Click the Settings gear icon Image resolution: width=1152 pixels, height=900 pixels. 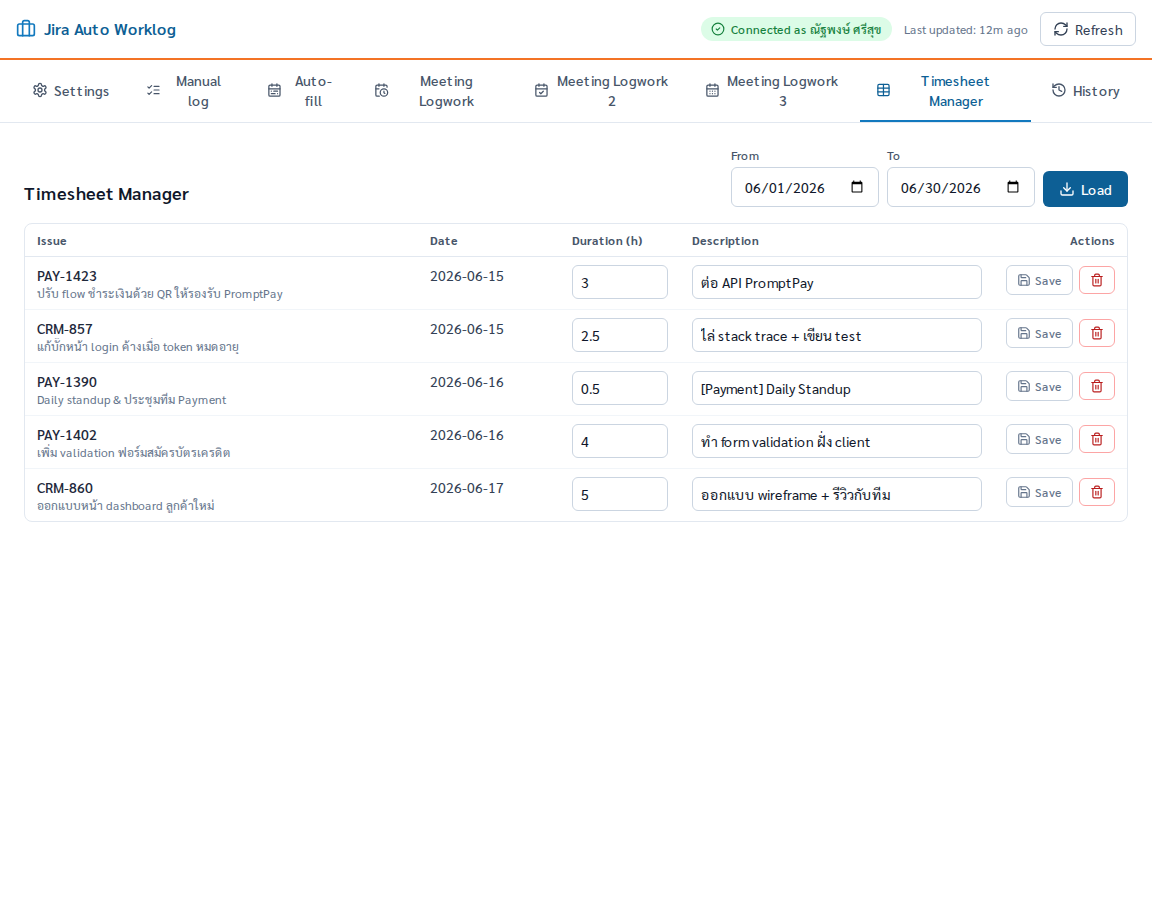40,90
